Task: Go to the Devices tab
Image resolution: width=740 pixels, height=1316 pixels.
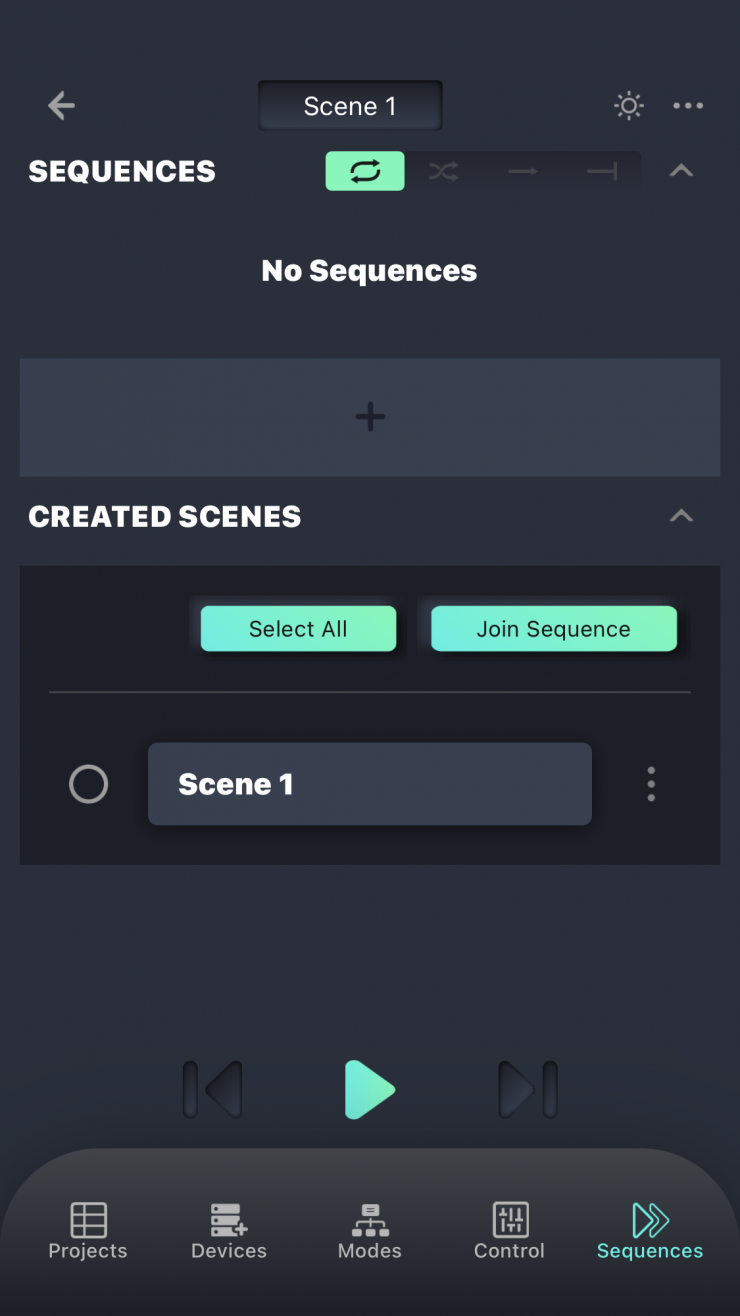Action: (229, 1232)
